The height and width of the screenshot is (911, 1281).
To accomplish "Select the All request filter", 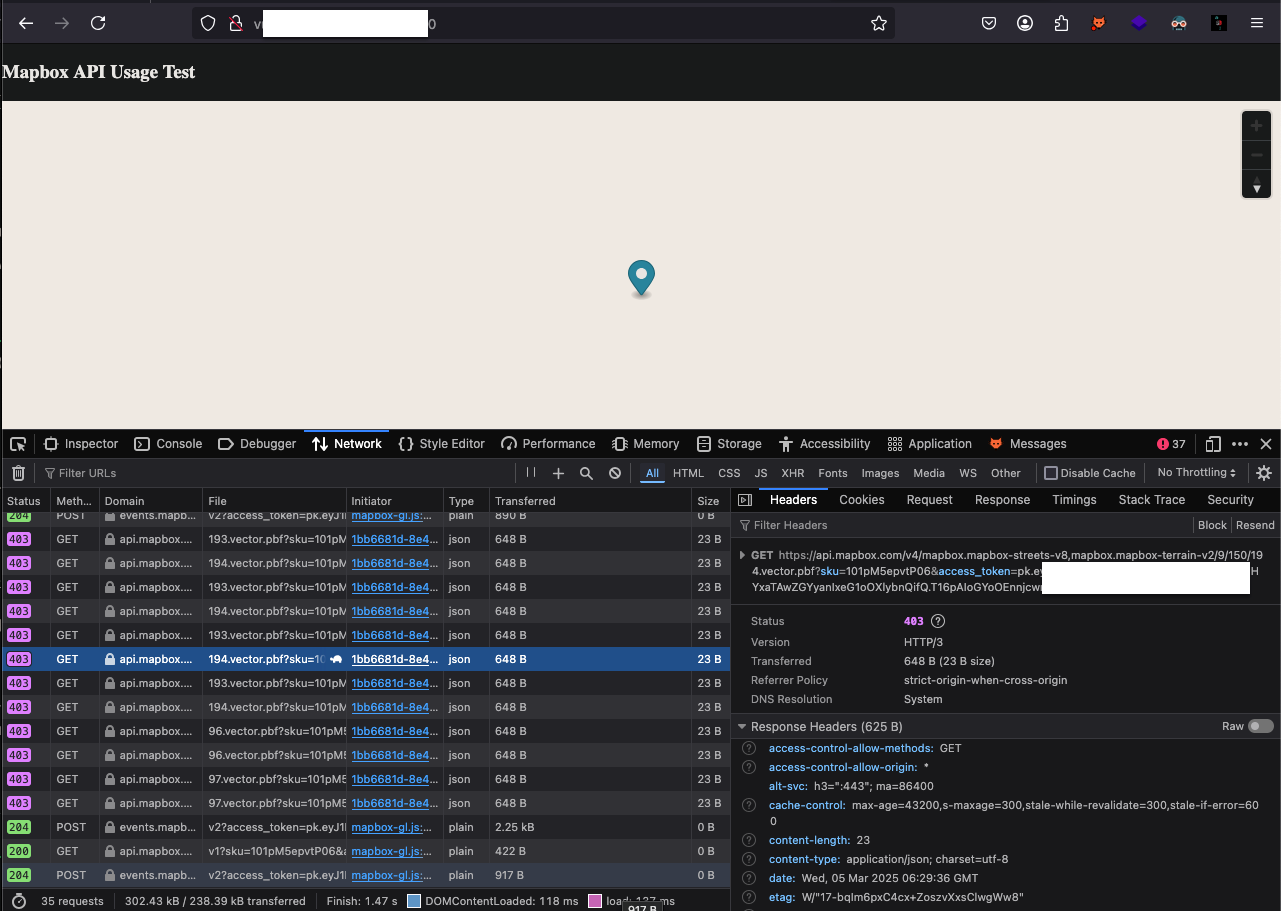I will [x=652, y=473].
